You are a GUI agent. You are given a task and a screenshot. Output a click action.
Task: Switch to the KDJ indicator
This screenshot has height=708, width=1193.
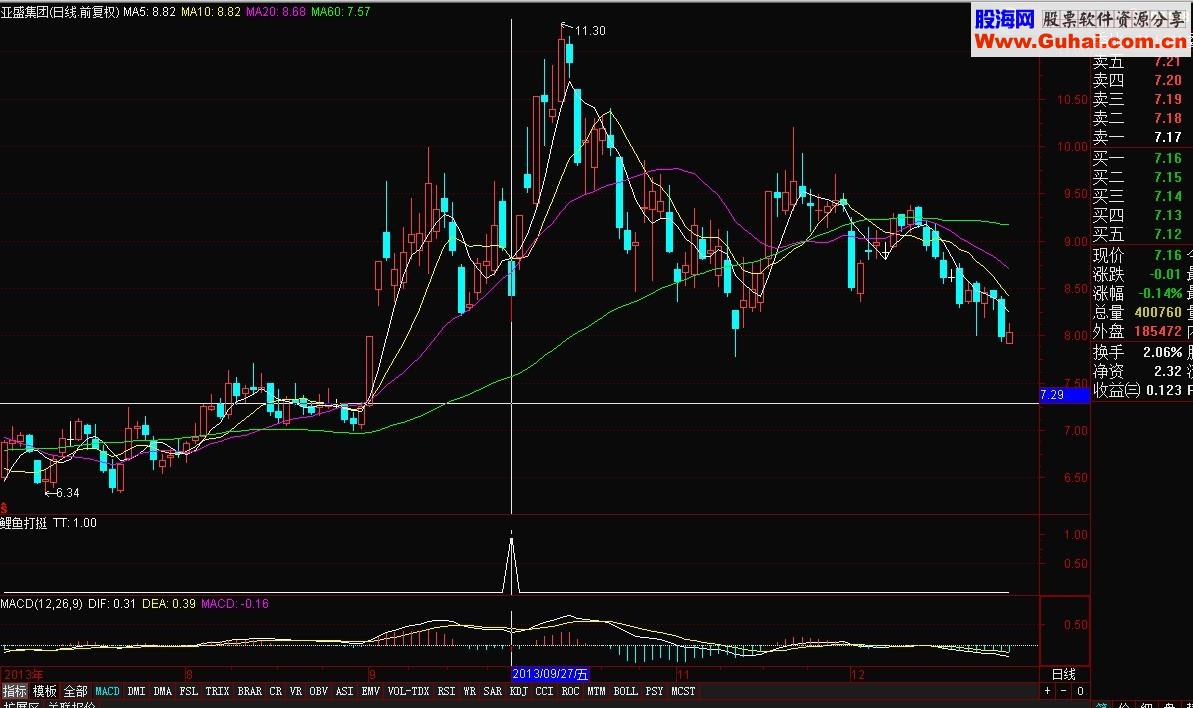coord(519,691)
